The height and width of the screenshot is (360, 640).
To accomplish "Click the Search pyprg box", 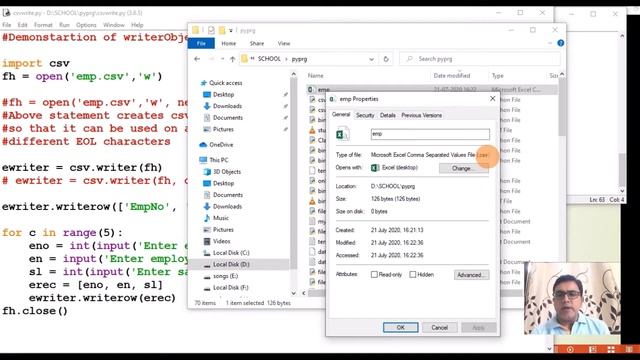I will point(480,59).
